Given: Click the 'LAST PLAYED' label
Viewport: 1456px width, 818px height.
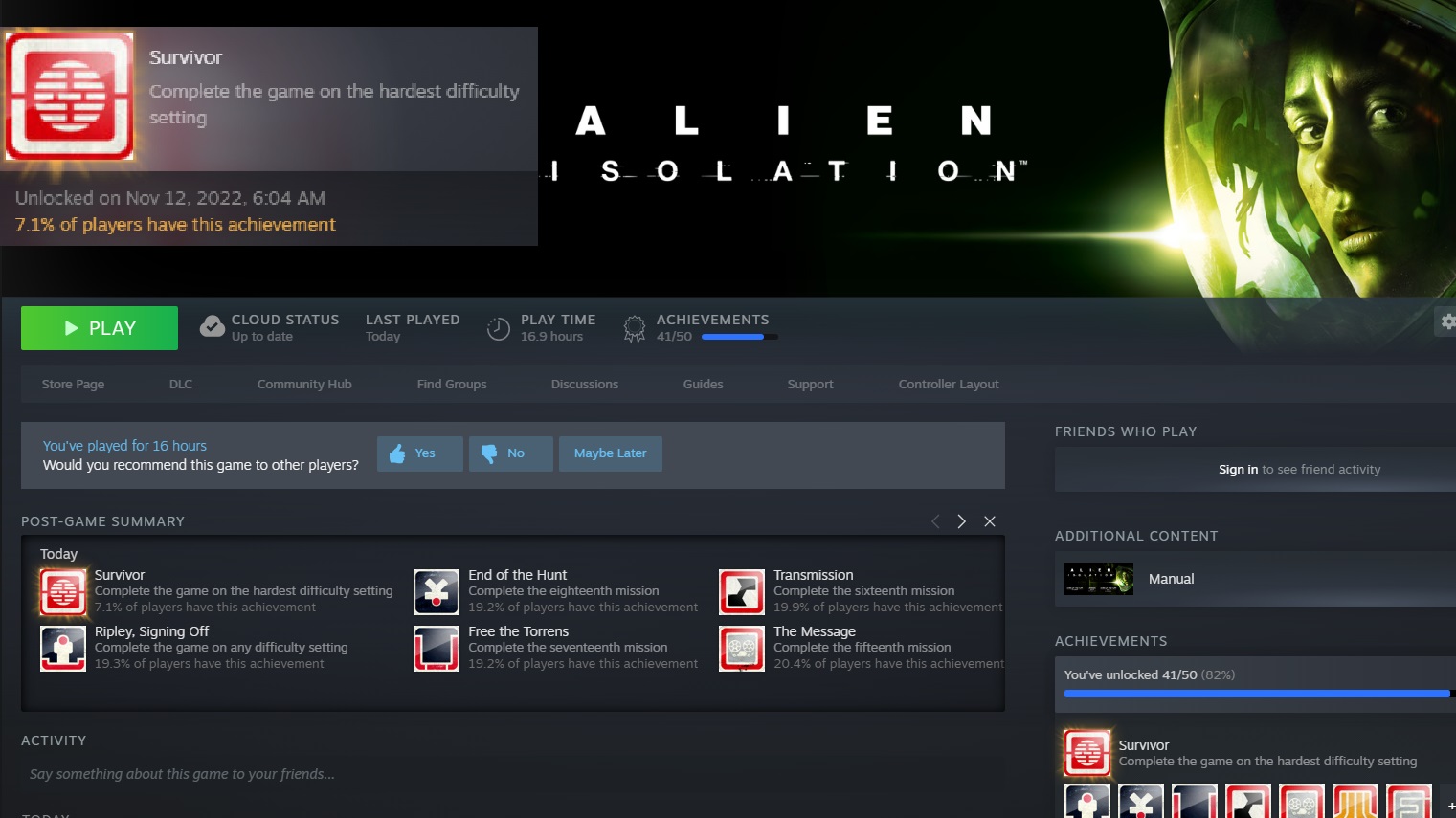Looking at the screenshot, I should tap(413, 320).
